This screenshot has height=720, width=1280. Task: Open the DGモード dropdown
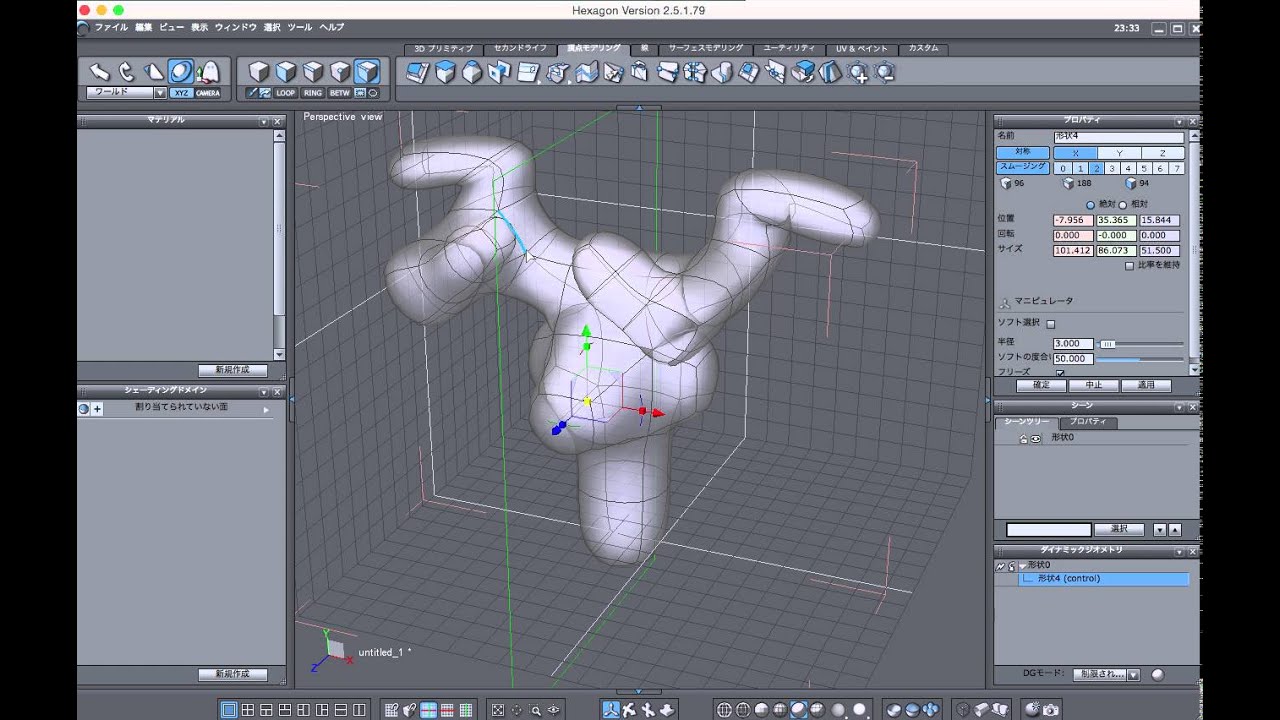1133,675
